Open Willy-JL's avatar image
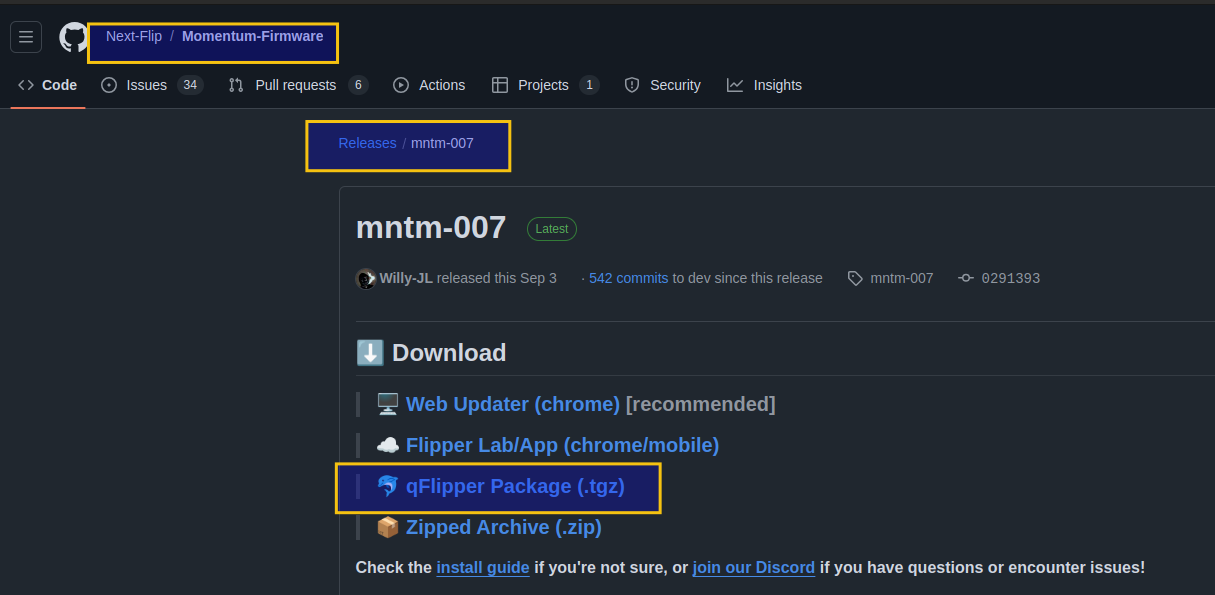The width and height of the screenshot is (1215, 595). tap(366, 278)
